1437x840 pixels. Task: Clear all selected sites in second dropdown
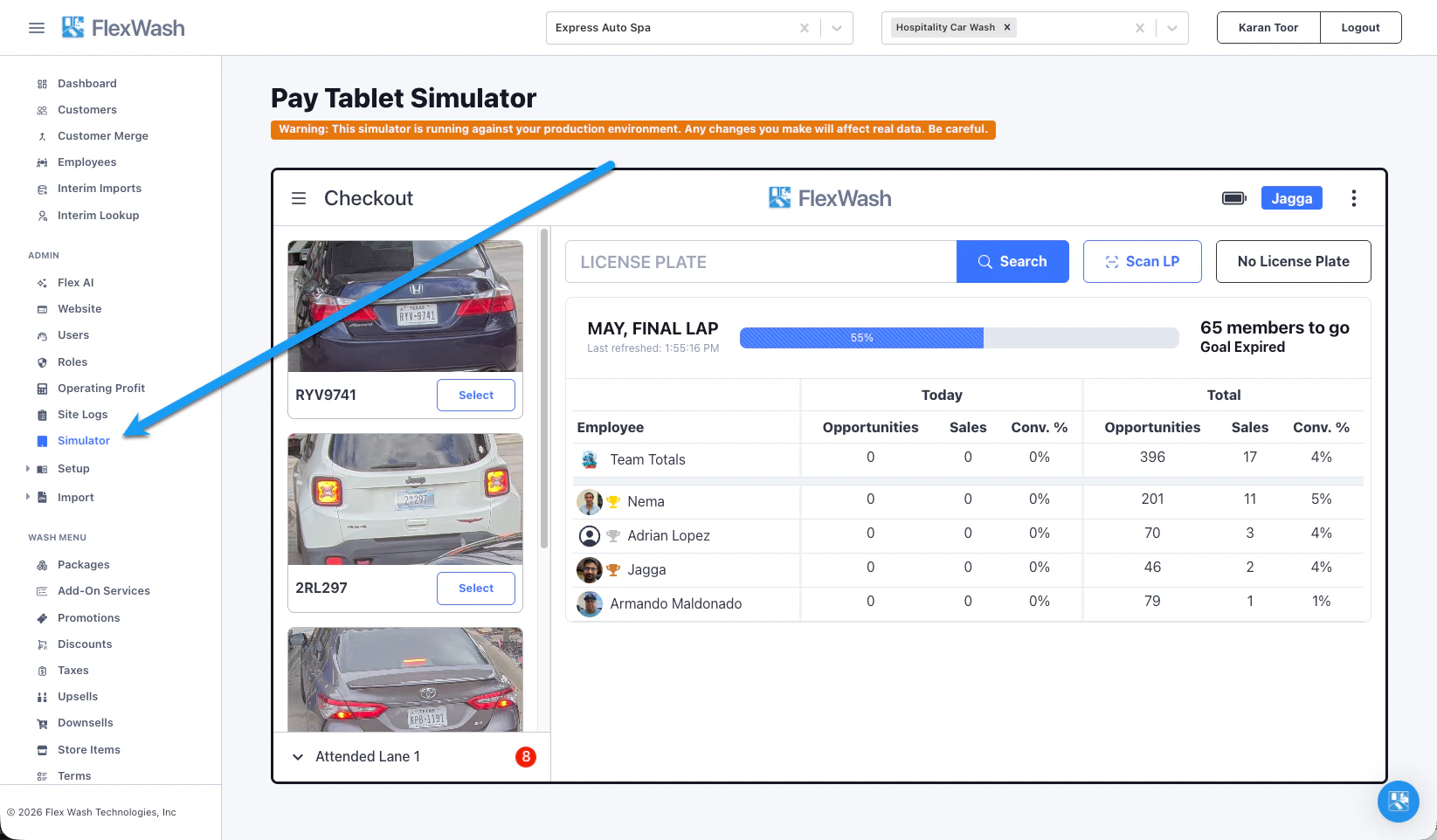coord(1140,28)
